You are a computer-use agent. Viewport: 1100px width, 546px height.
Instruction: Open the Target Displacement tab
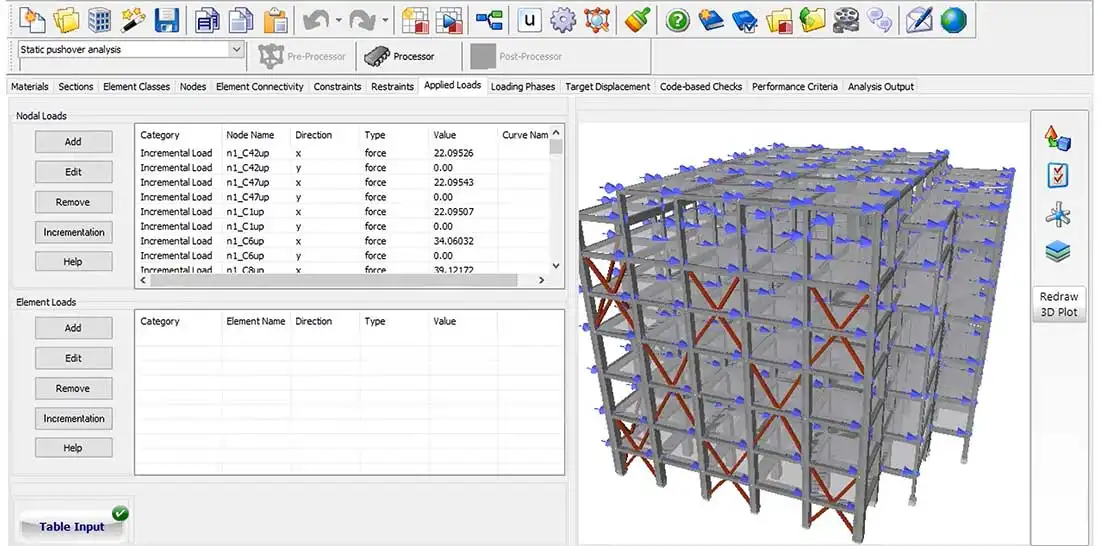608,86
